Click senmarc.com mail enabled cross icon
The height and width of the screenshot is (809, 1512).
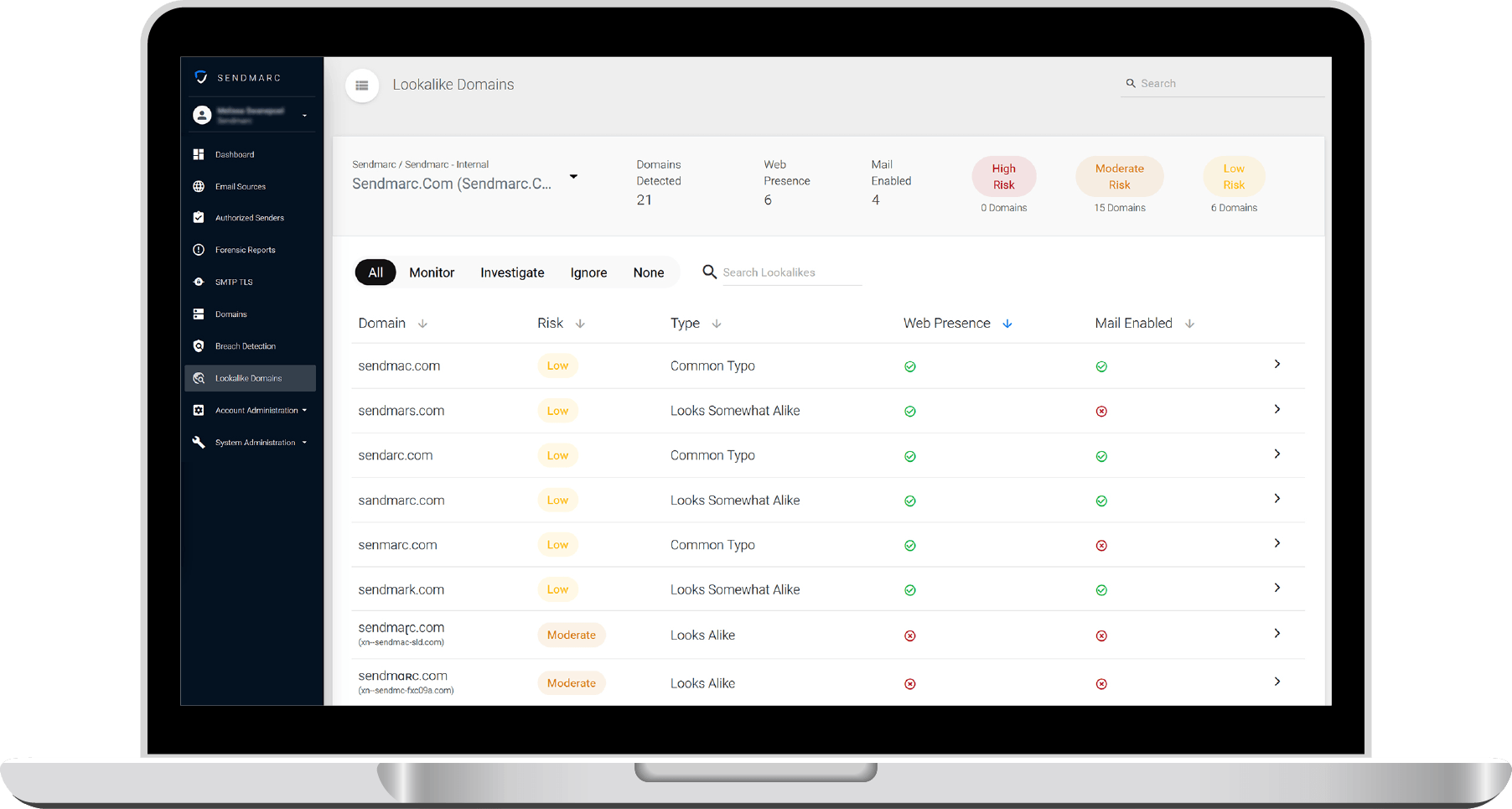click(1101, 545)
